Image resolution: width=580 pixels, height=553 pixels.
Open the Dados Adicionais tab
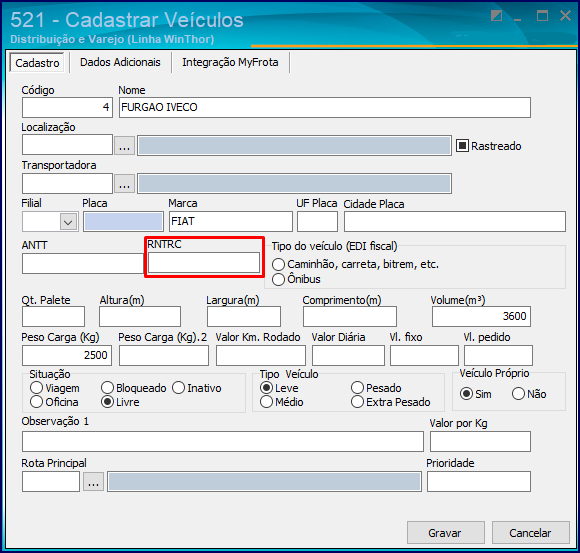tap(120, 62)
